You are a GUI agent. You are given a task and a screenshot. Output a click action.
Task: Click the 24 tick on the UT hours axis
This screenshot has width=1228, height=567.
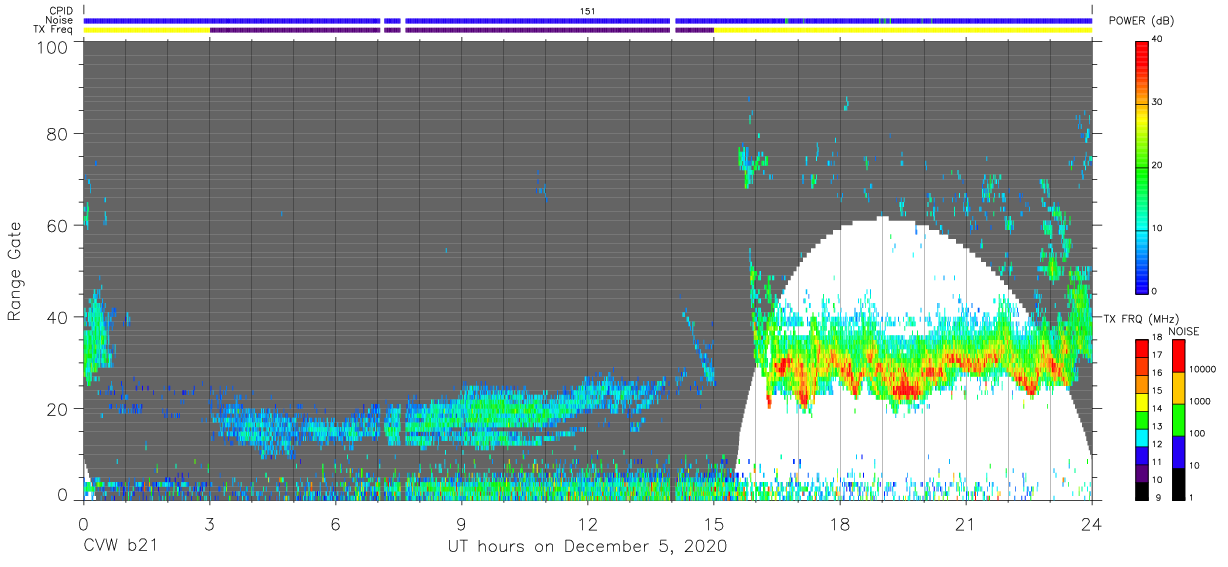[1091, 523]
